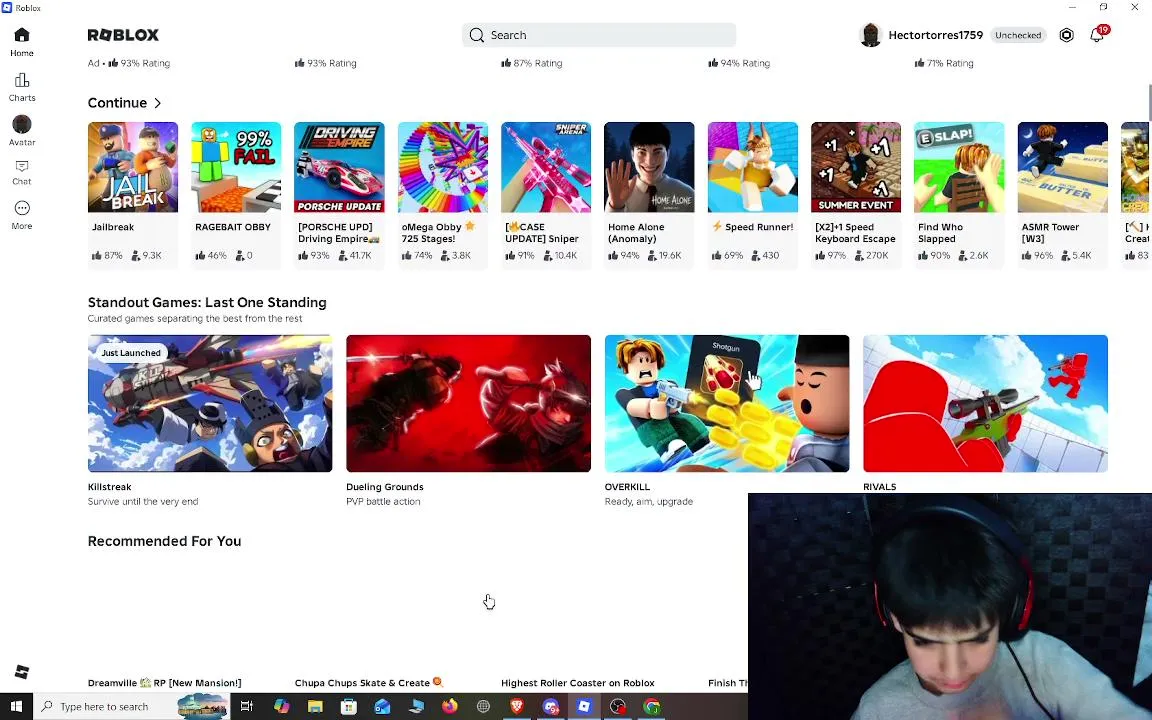Viewport: 1152px width, 720px height.
Task: Open the Home sidebar icon
Action: pyautogui.click(x=21, y=35)
